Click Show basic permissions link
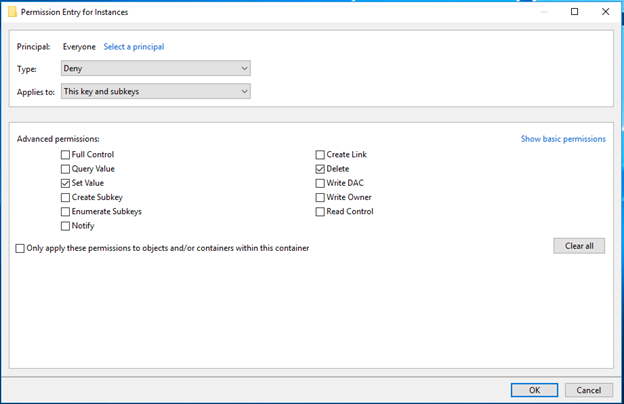Screen dimensions: 624x404 coord(563,139)
